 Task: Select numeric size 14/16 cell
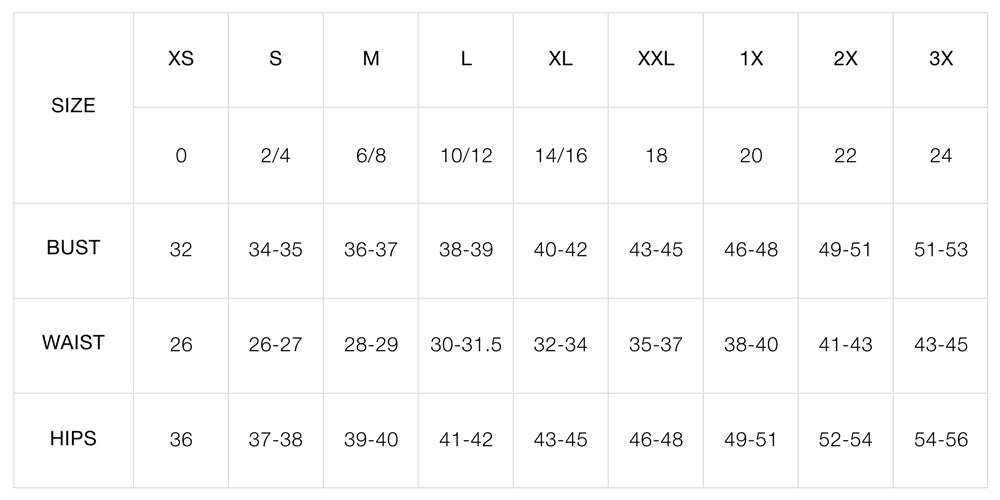click(561, 156)
